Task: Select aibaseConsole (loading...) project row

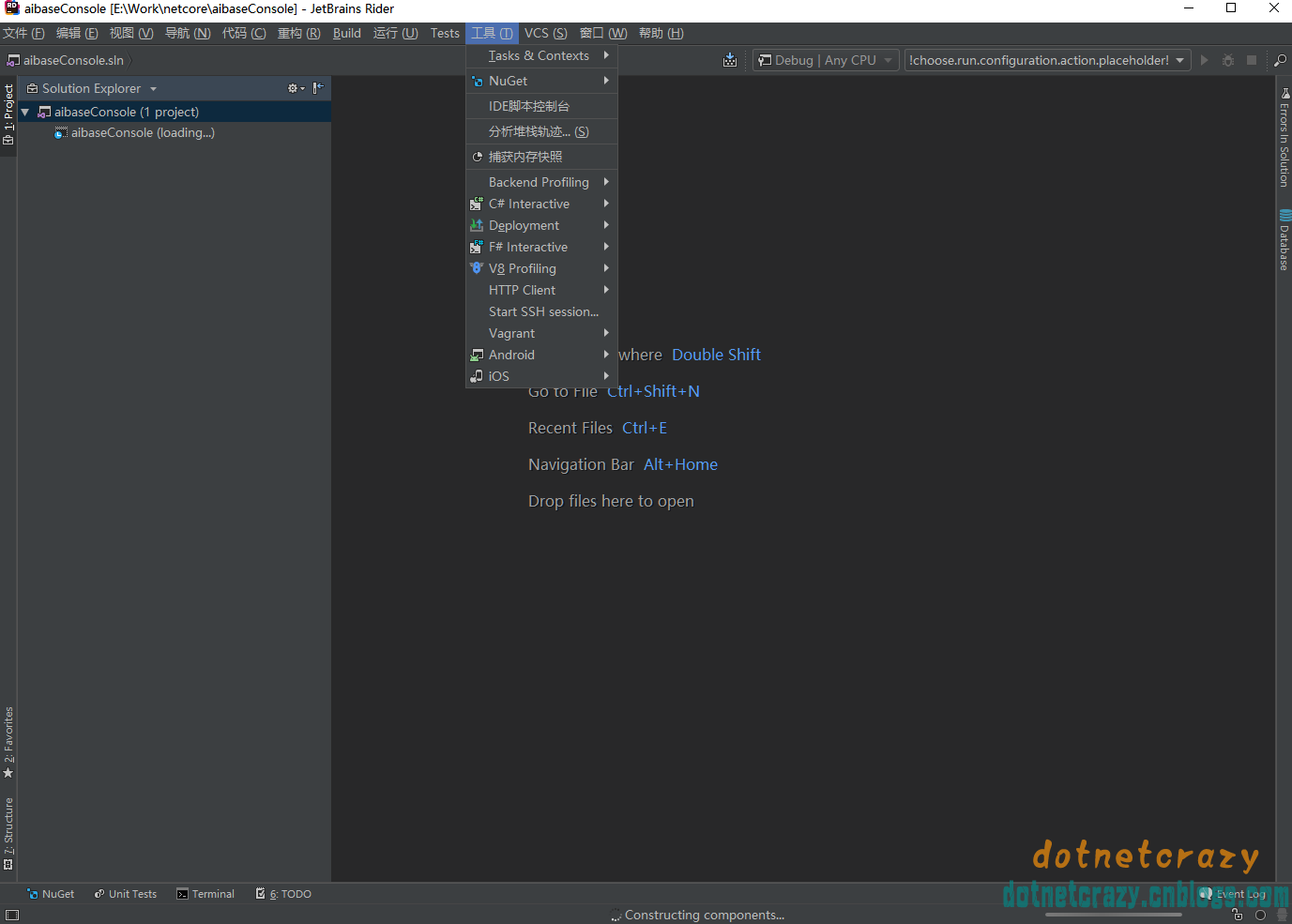Action: tap(175, 133)
